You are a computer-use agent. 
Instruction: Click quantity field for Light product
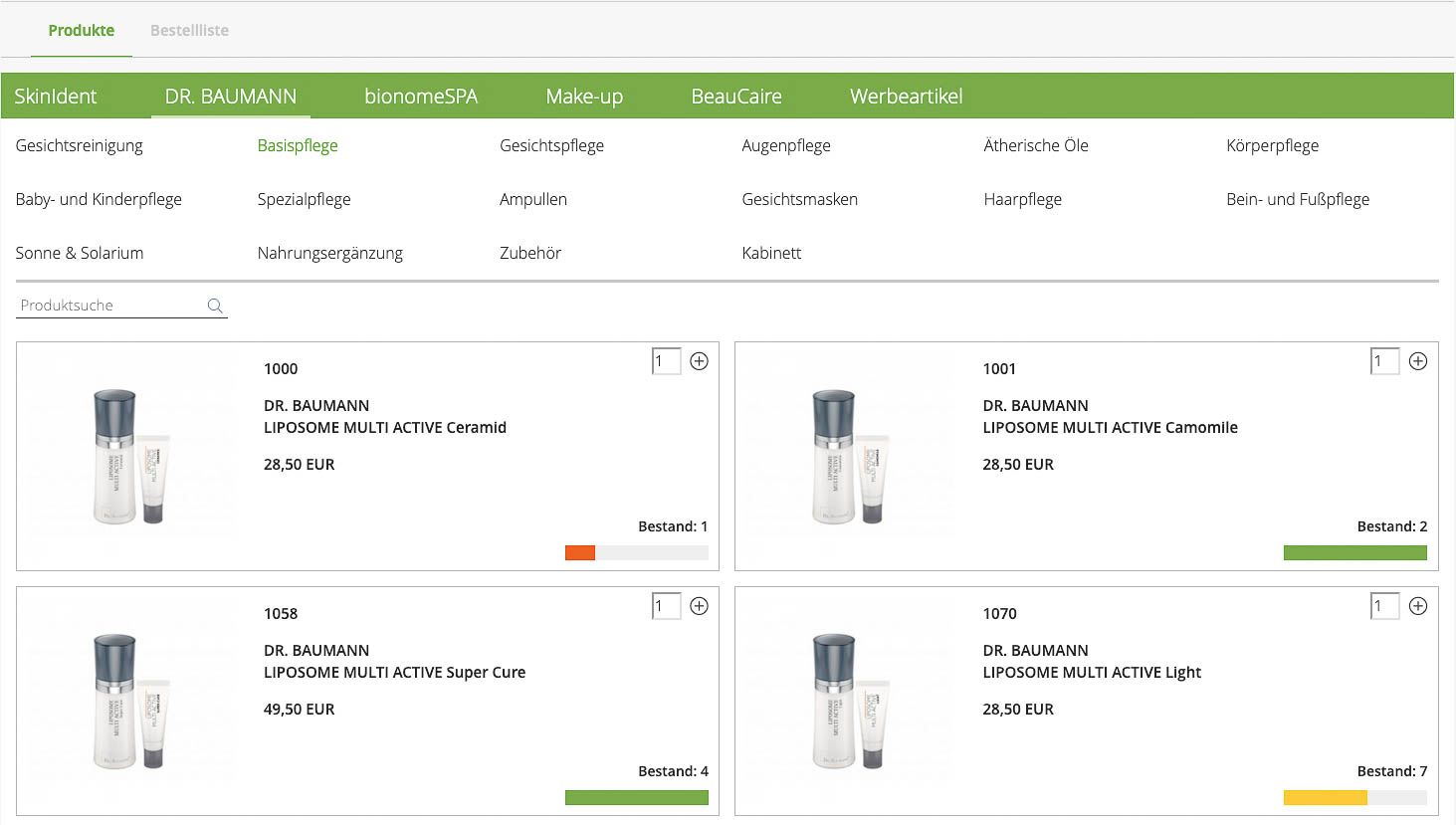1385,606
